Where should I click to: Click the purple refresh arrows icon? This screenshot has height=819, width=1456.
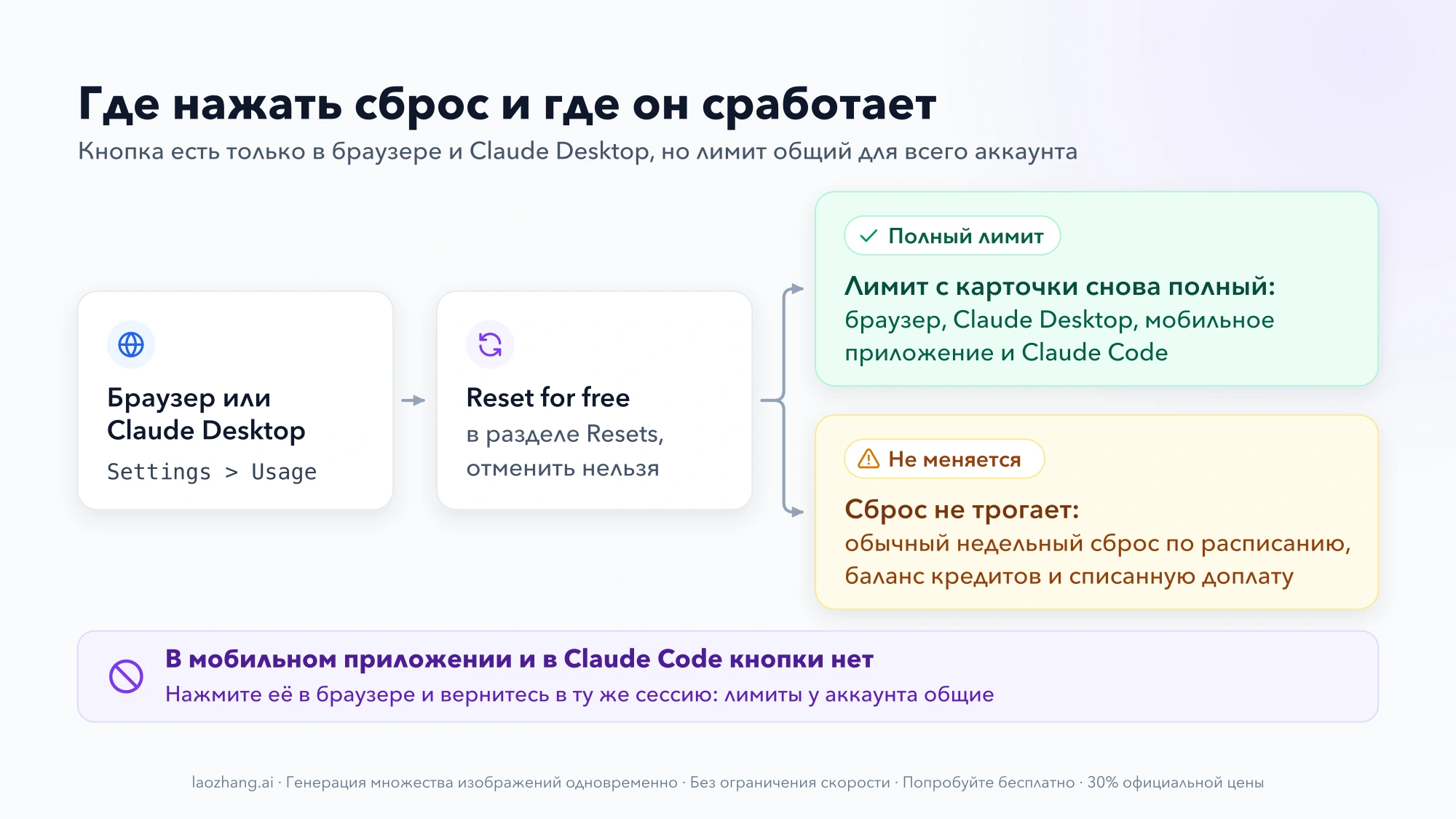click(x=490, y=344)
